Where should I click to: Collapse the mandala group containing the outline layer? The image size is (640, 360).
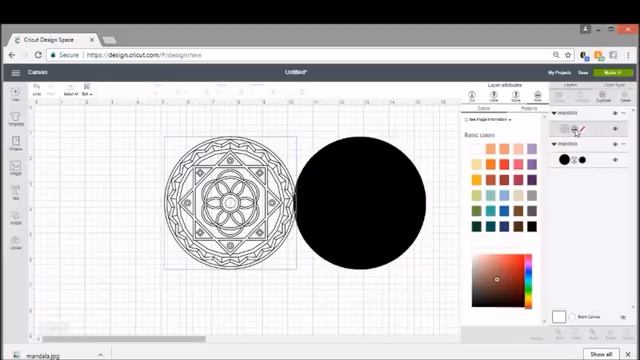(554, 113)
